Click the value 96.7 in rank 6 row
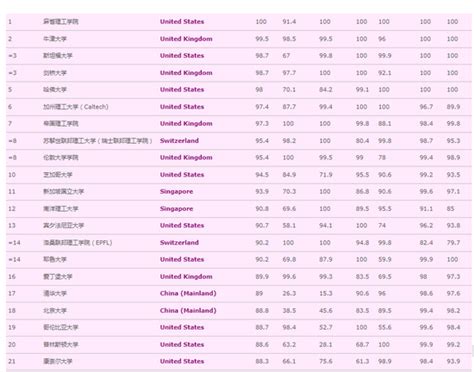Viewport: 474px width, 372px height. [426, 107]
